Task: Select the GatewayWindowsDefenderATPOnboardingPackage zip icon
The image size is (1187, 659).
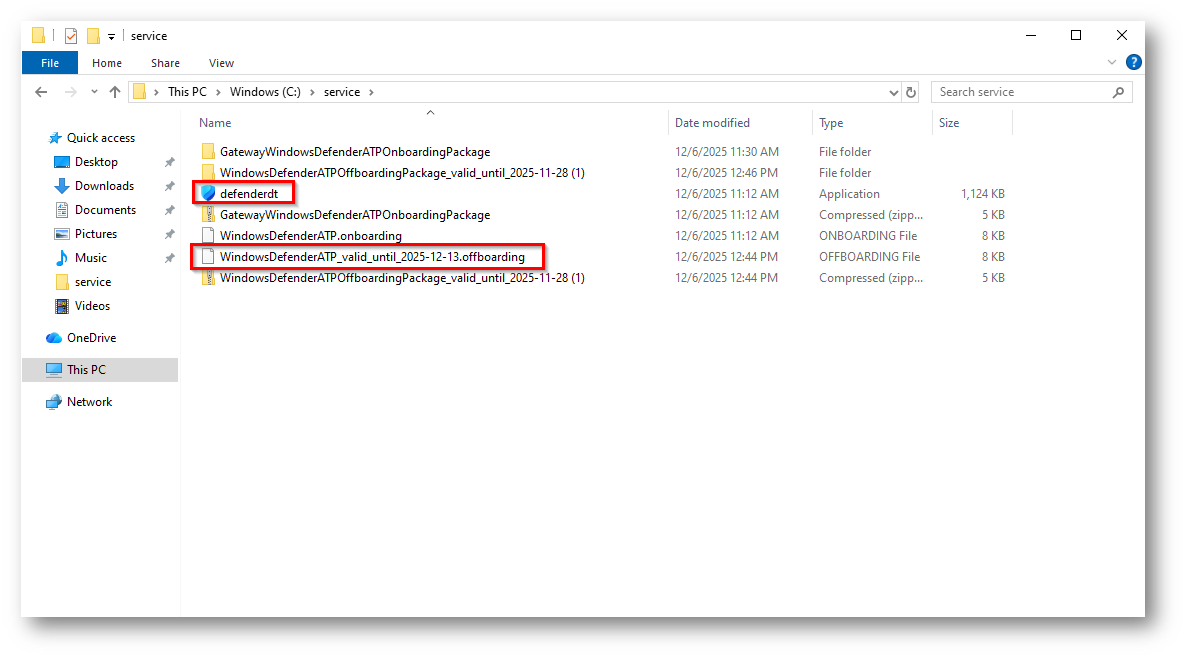Action: [208, 215]
